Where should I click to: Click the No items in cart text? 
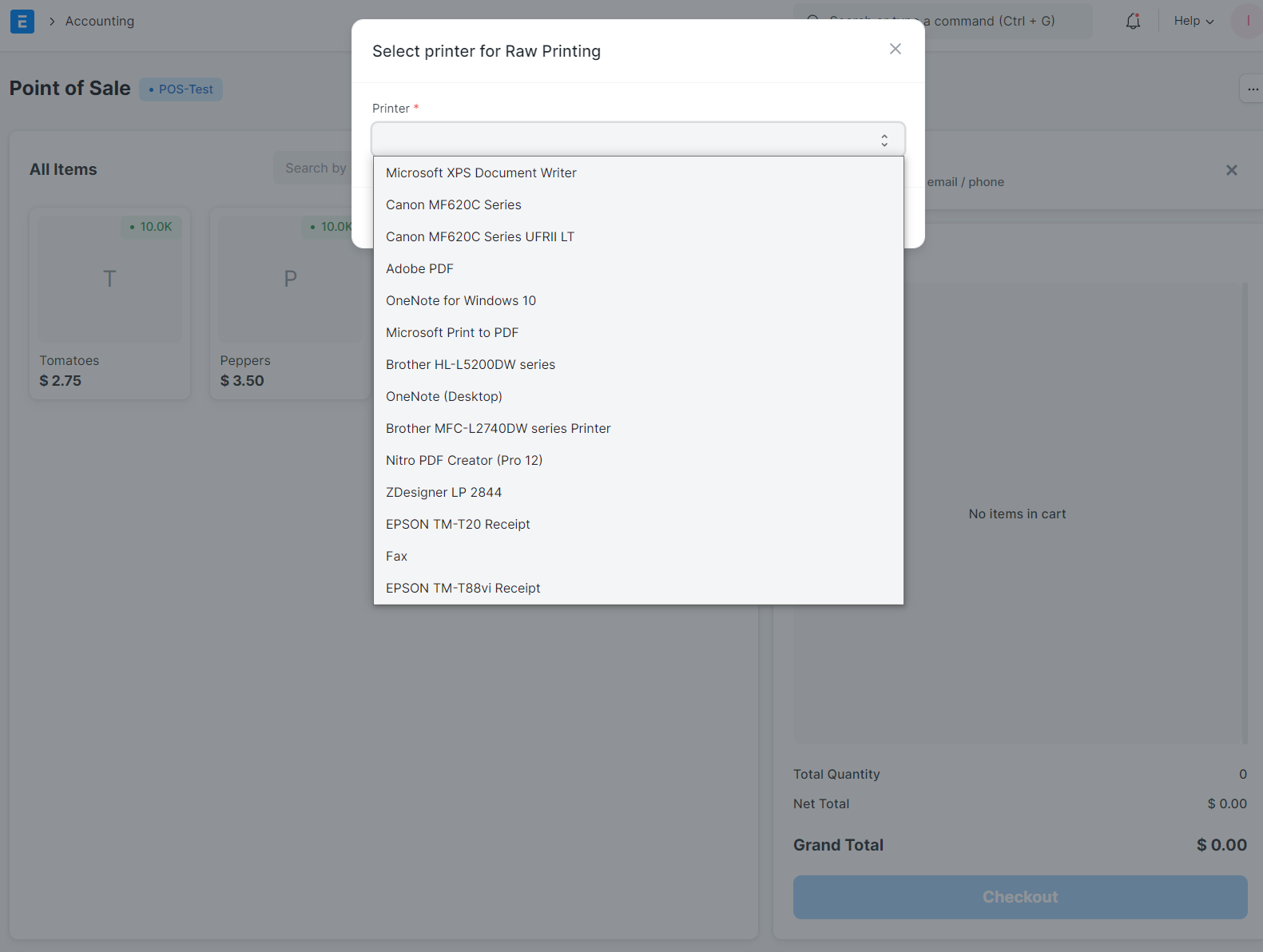1017,514
